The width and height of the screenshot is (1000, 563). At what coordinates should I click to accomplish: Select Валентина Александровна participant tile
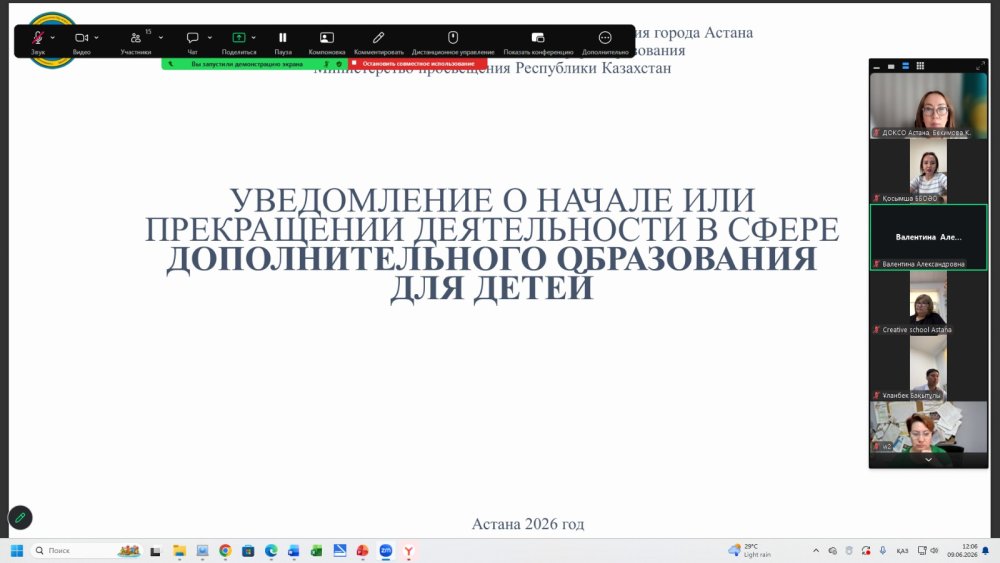tap(928, 237)
